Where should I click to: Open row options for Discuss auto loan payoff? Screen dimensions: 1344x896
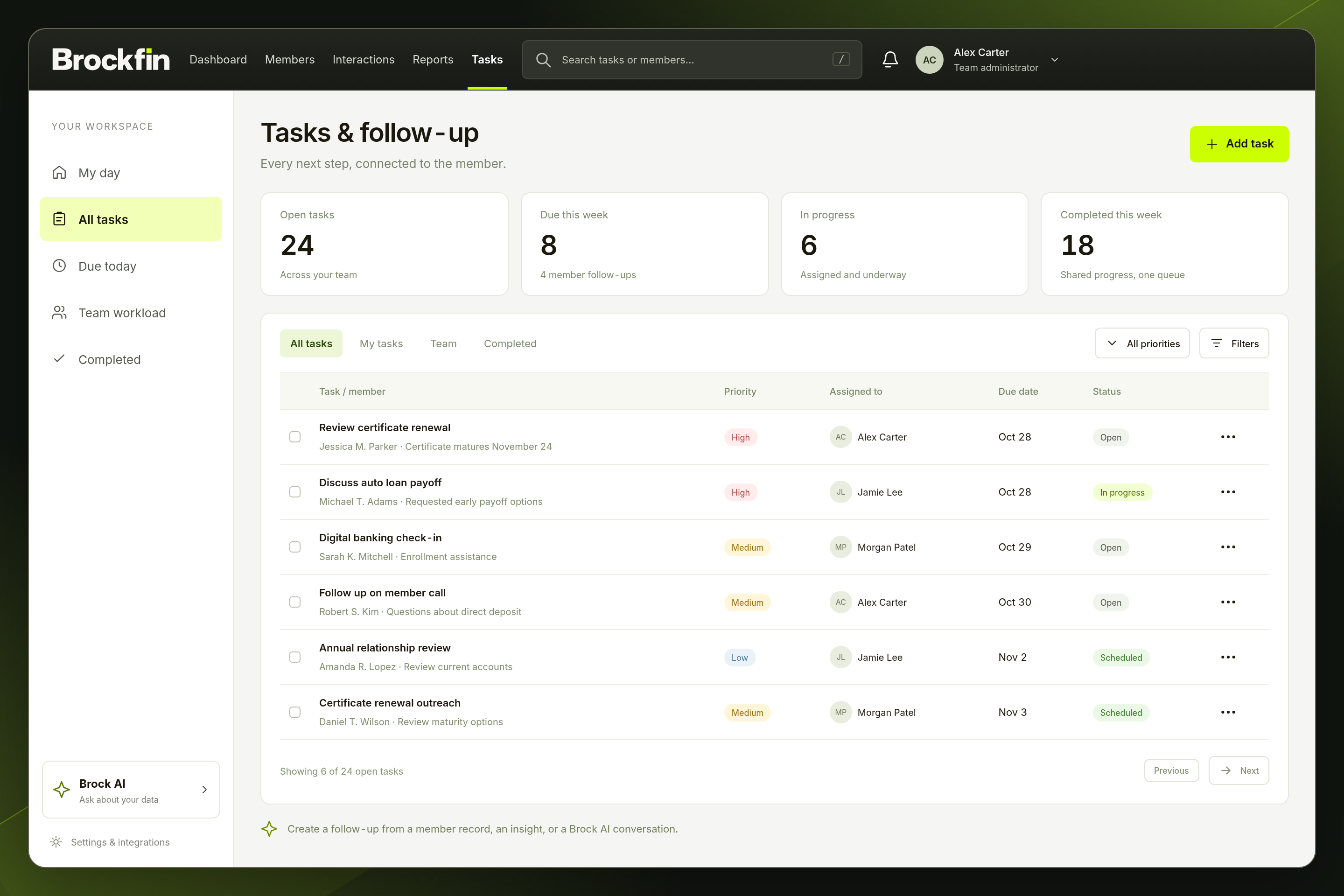coord(1228,492)
